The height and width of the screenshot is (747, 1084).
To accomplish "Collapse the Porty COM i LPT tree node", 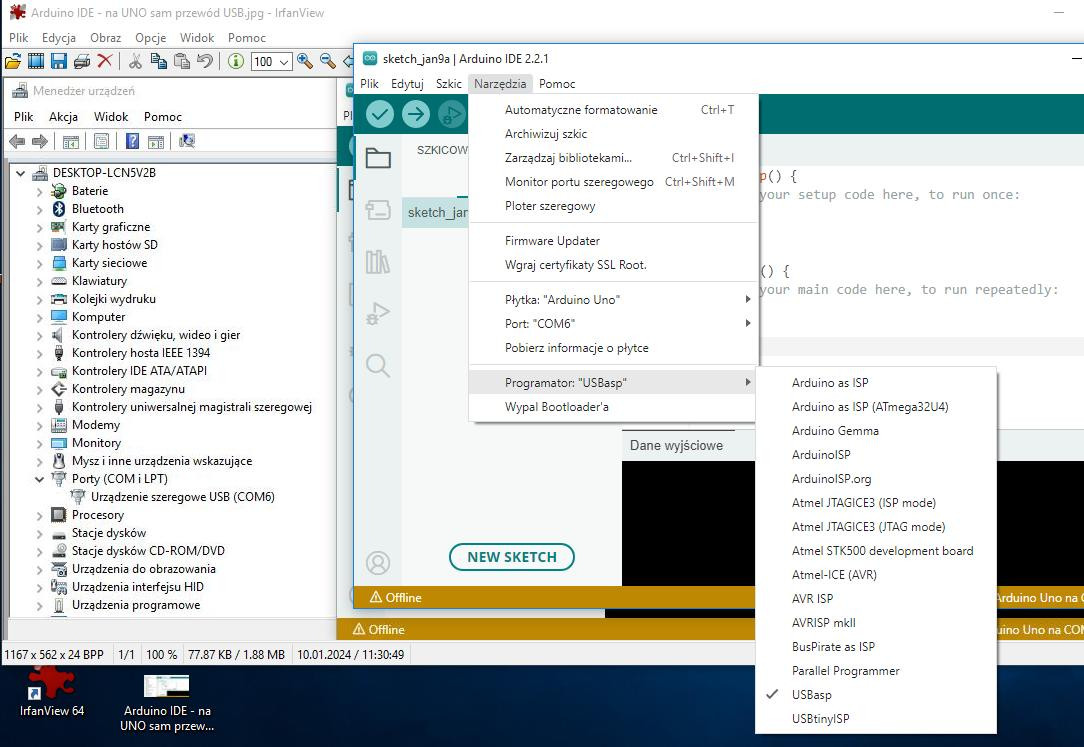I will (39, 479).
